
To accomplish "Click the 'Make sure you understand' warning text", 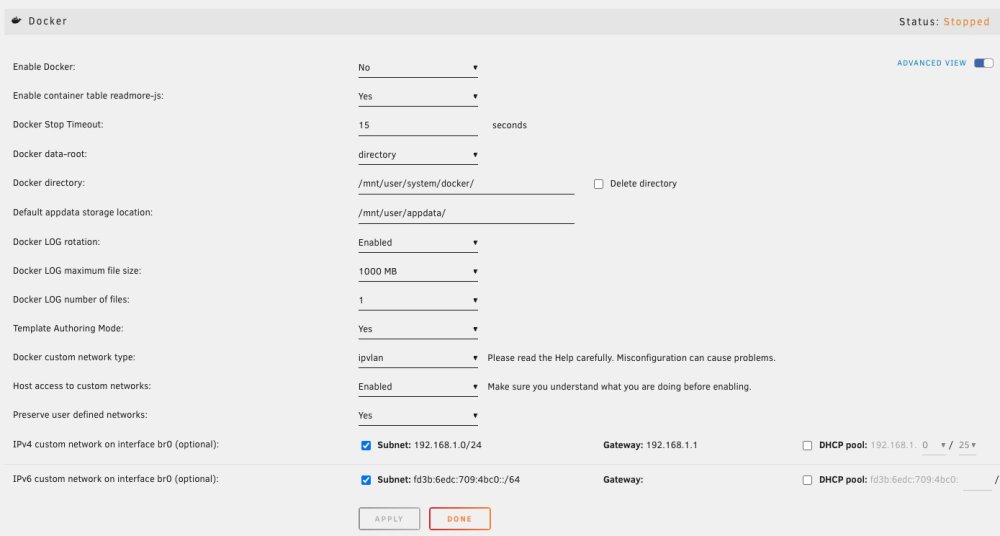I will pos(619,387).
